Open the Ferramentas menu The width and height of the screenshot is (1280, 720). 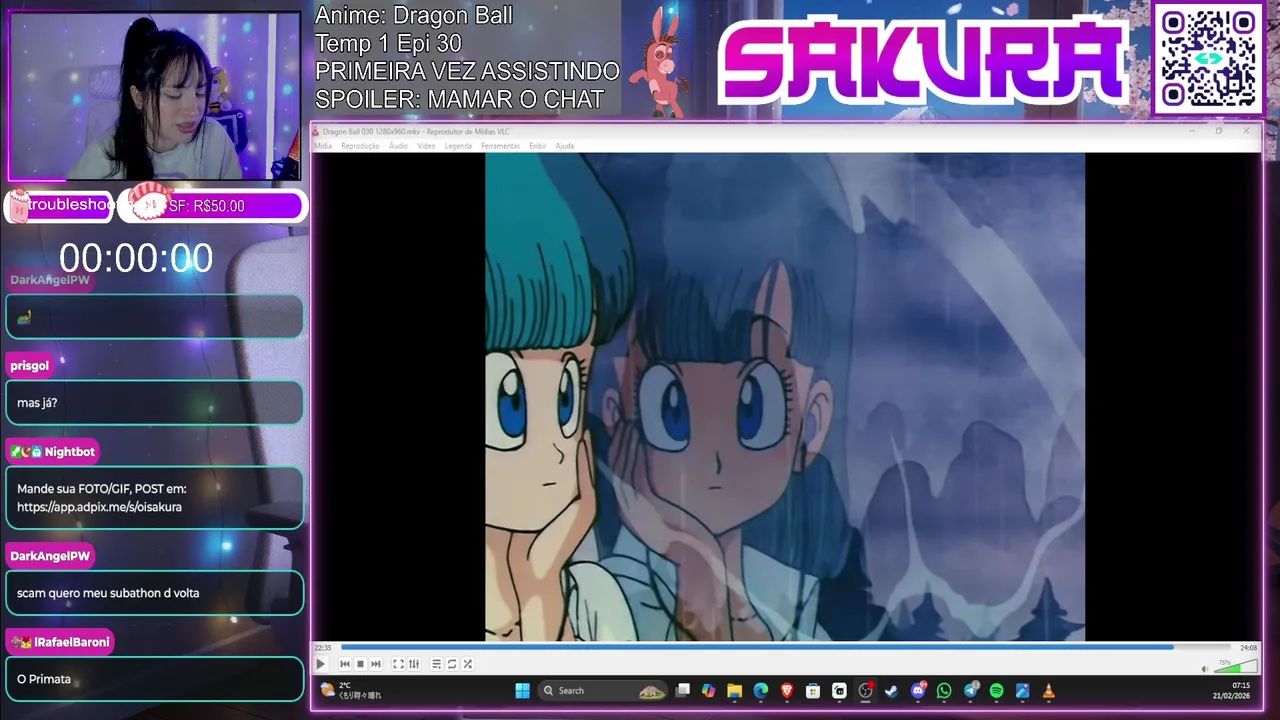click(x=500, y=146)
